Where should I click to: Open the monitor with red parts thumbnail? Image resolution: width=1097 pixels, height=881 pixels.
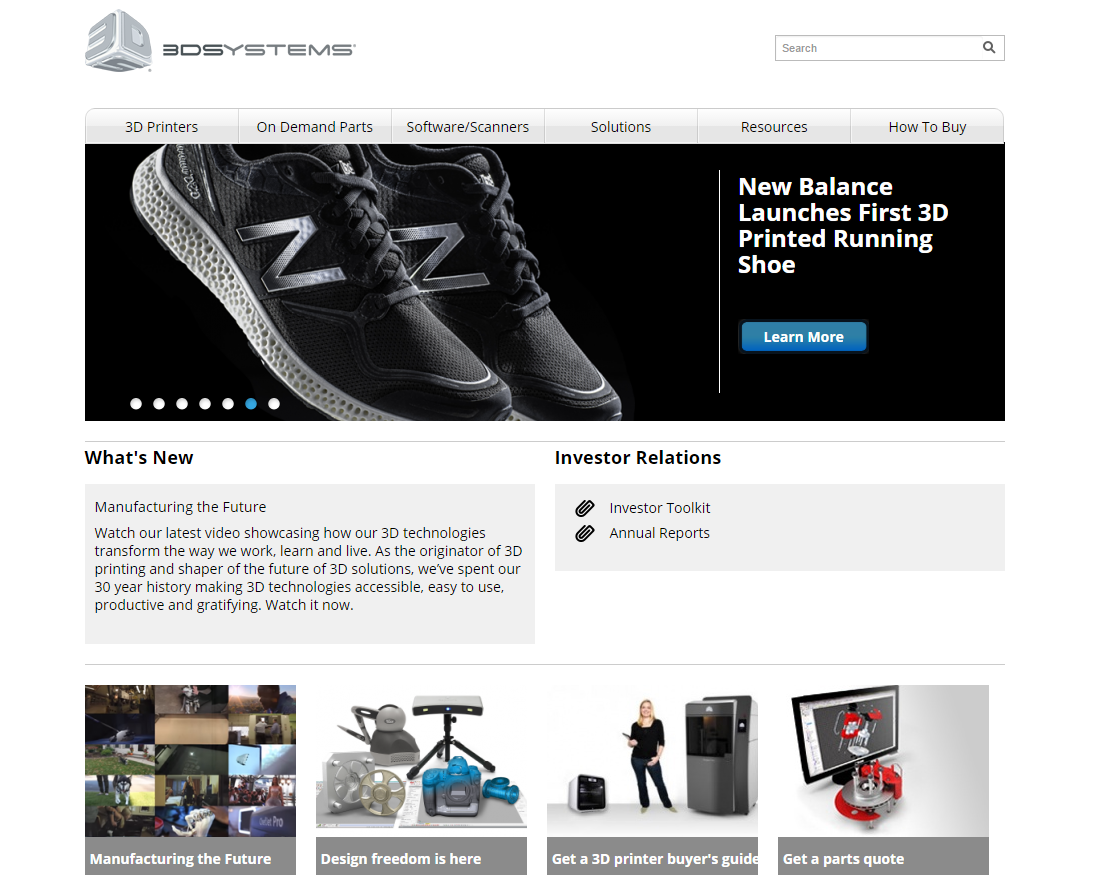click(883, 761)
